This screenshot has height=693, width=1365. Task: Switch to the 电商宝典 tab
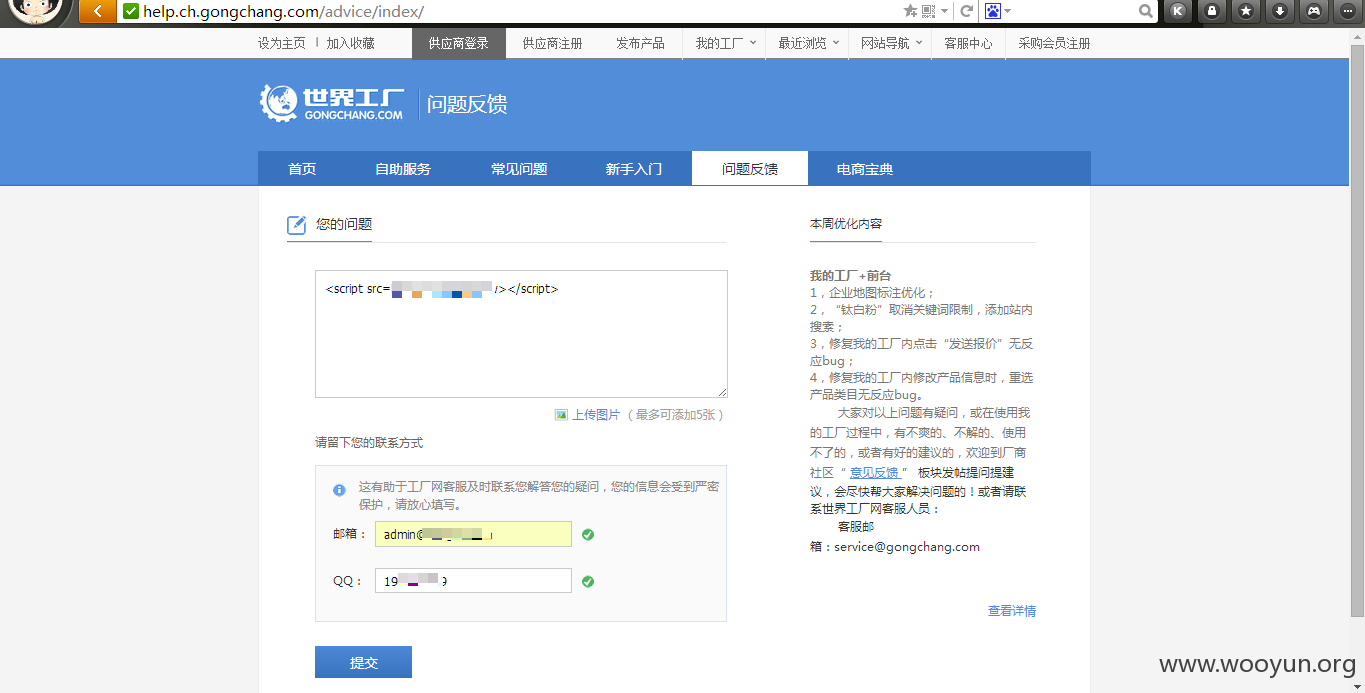click(x=865, y=169)
